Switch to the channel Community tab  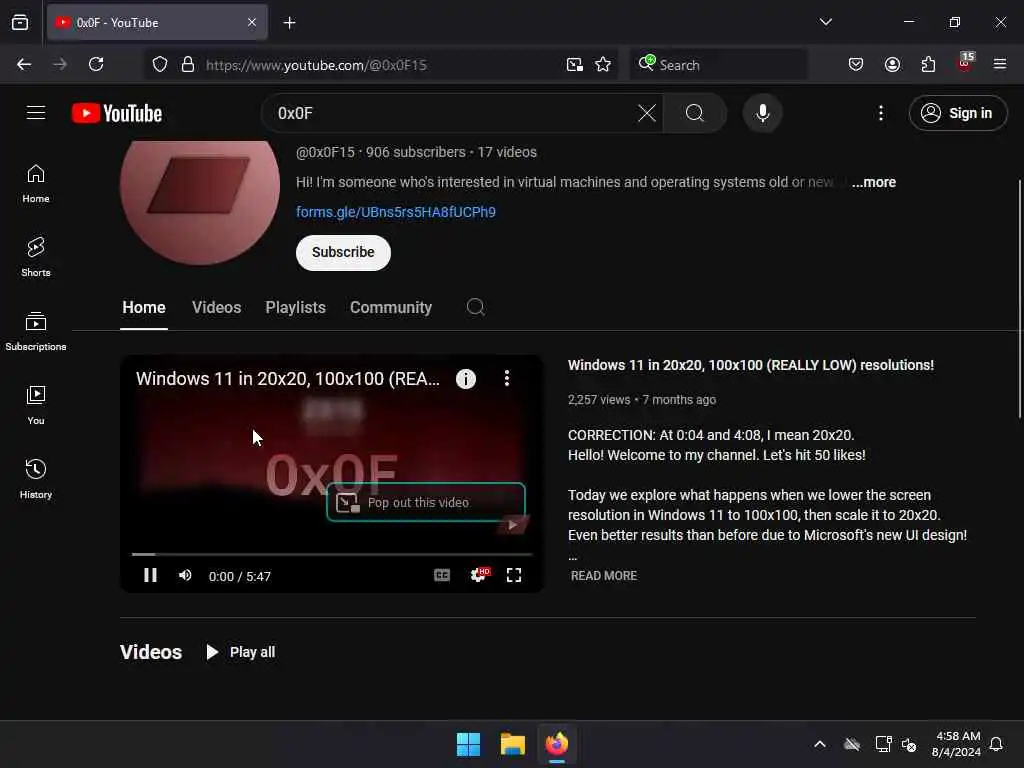click(391, 308)
